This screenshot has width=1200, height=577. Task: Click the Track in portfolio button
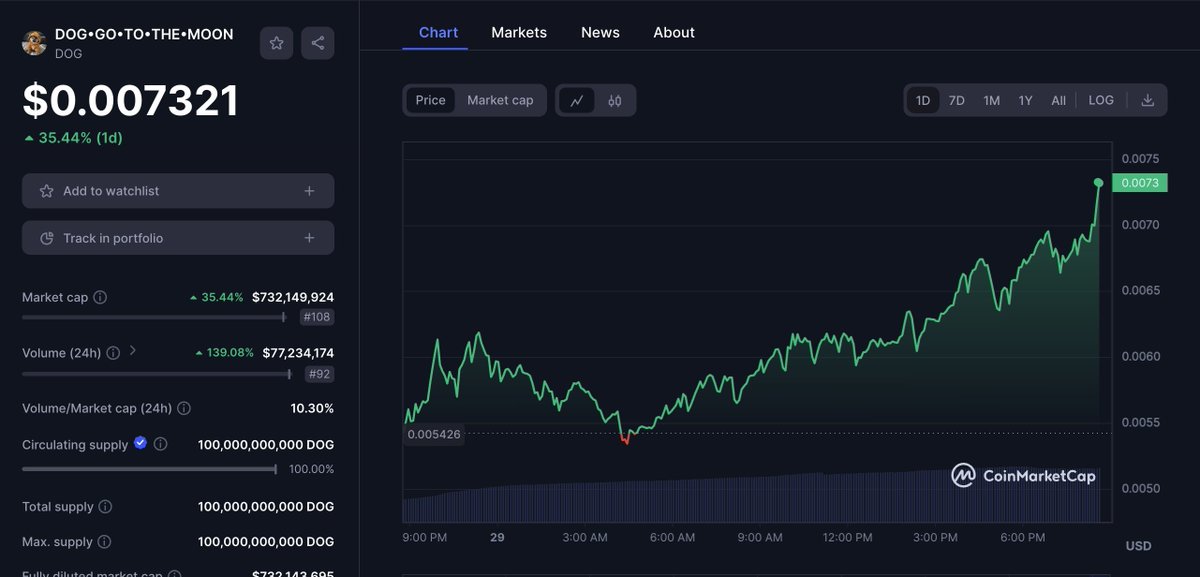click(178, 238)
